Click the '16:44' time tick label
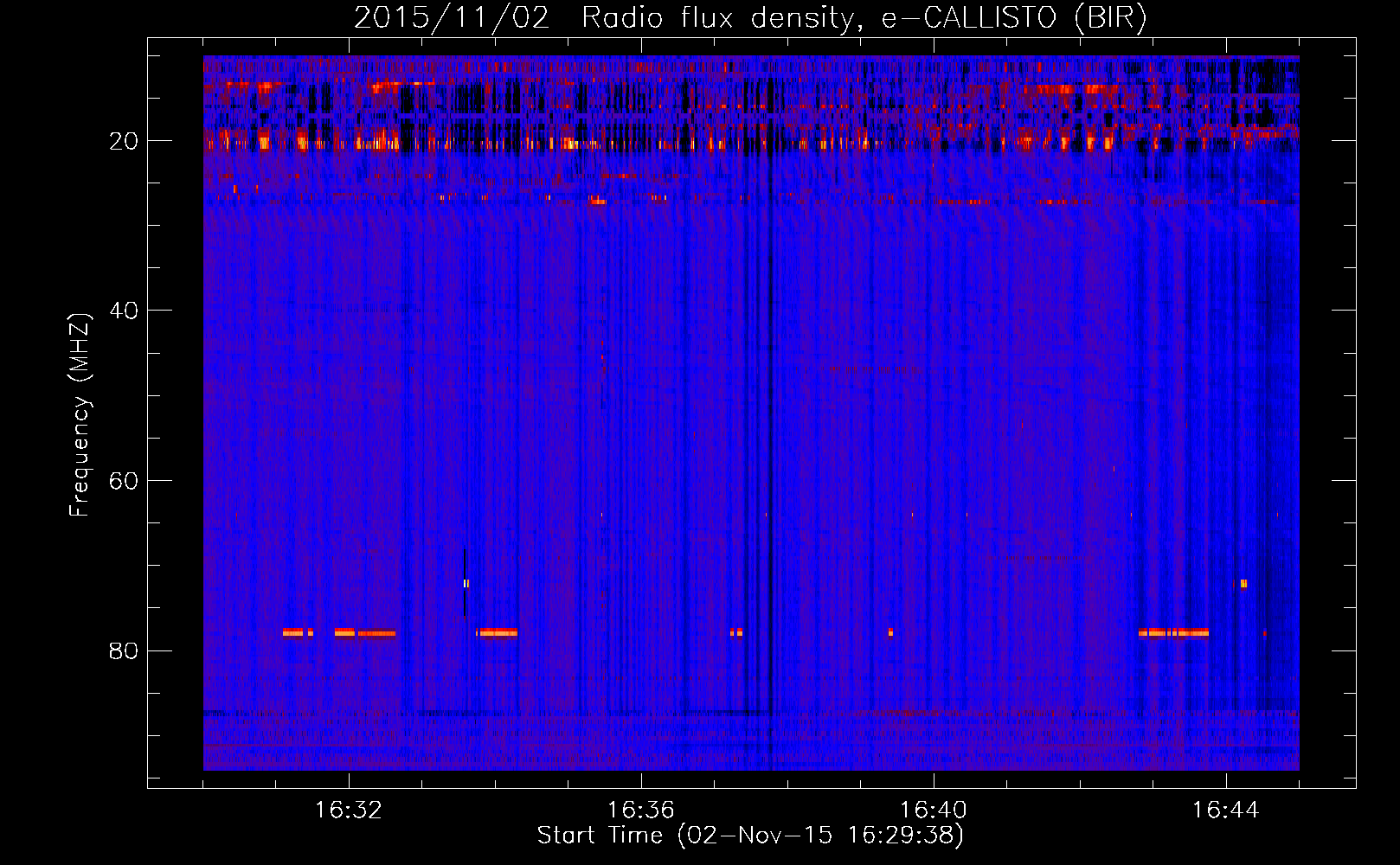 pos(1226,811)
